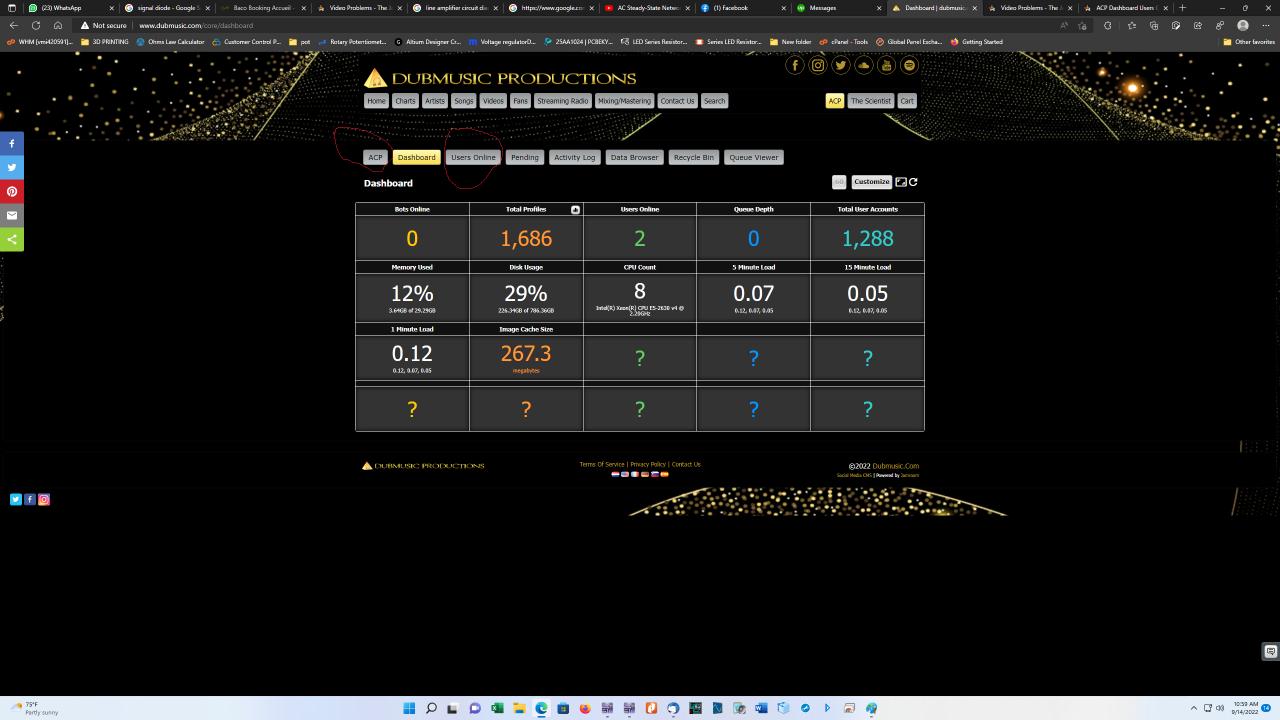Screen dimensions: 1280x720
Task: Share via the blue Facebook sidebar button
Action: (x=12, y=144)
